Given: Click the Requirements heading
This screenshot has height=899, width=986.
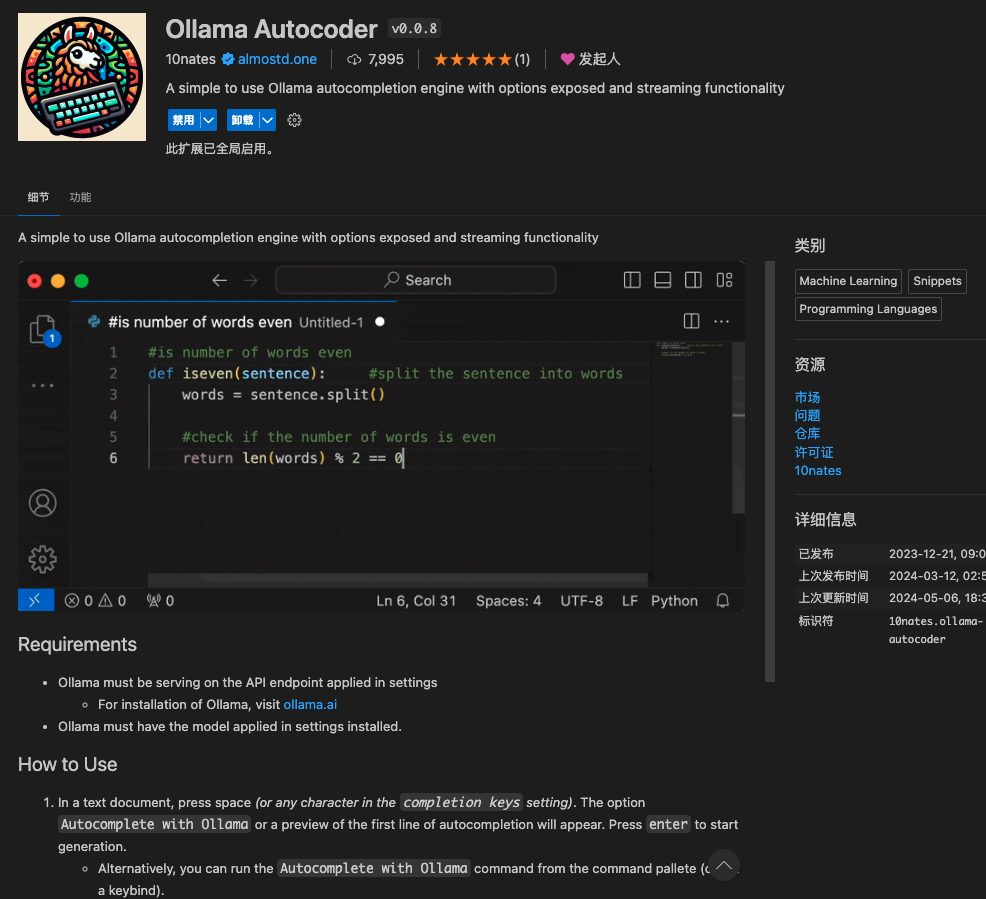Looking at the screenshot, I should point(77,645).
